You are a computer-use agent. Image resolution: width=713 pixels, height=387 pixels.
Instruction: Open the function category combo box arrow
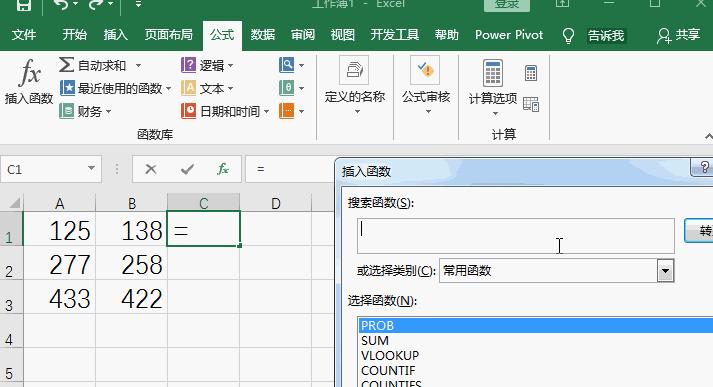pyautogui.click(x=665, y=271)
